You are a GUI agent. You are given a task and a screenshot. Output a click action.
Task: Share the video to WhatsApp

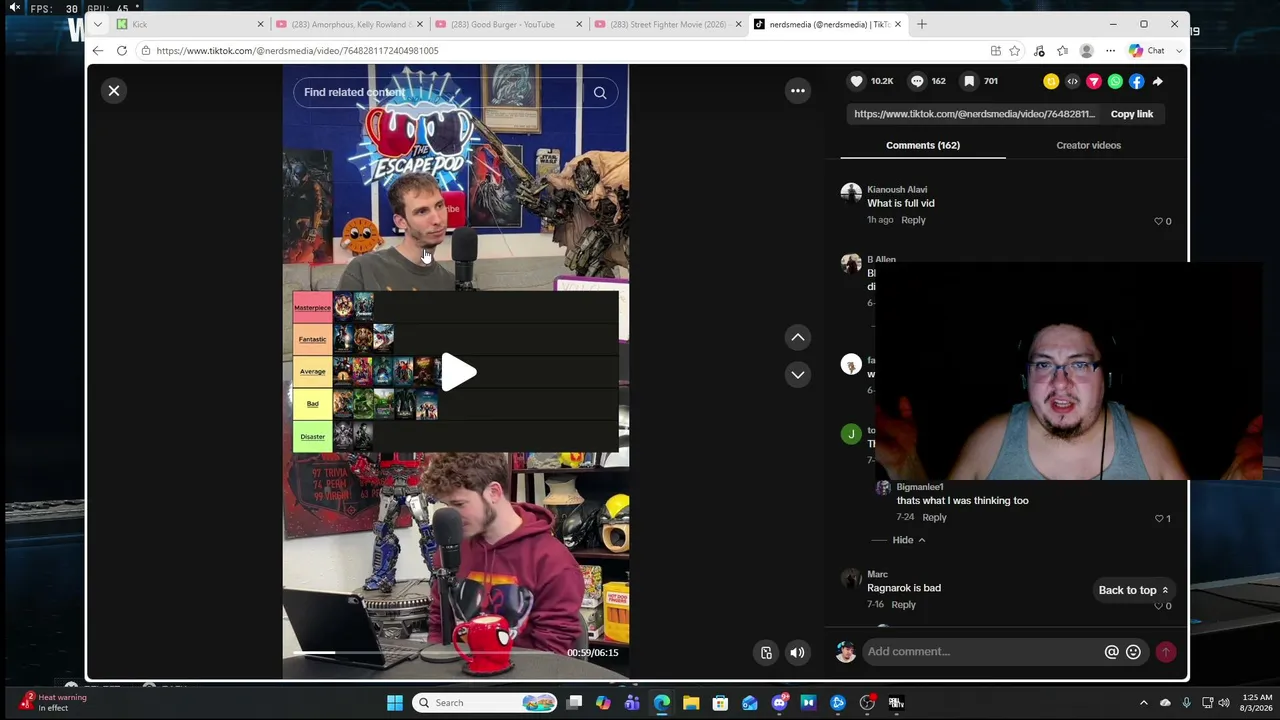[x=1115, y=81]
